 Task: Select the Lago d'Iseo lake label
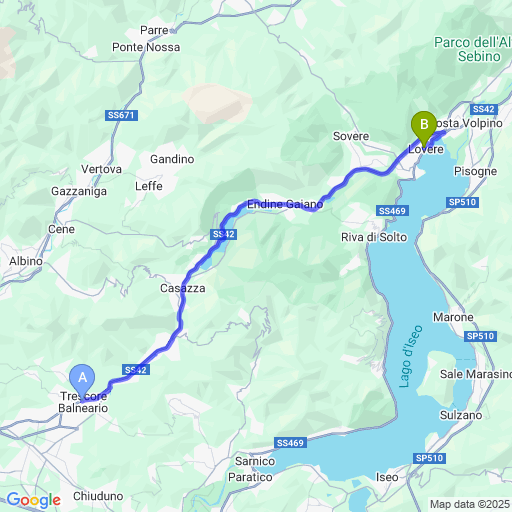coord(410,356)
